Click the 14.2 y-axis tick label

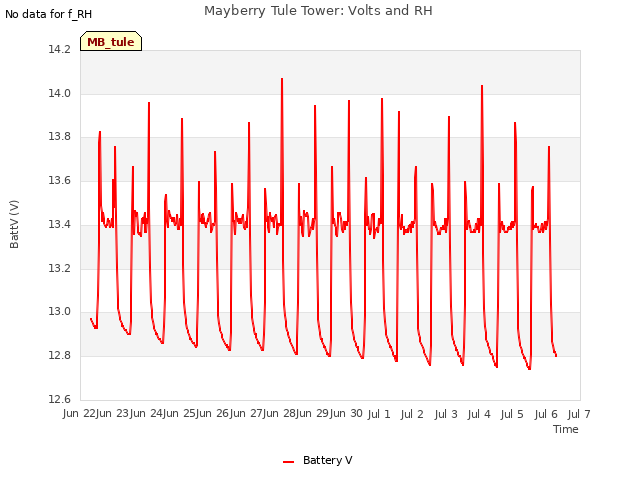[60, 50]
